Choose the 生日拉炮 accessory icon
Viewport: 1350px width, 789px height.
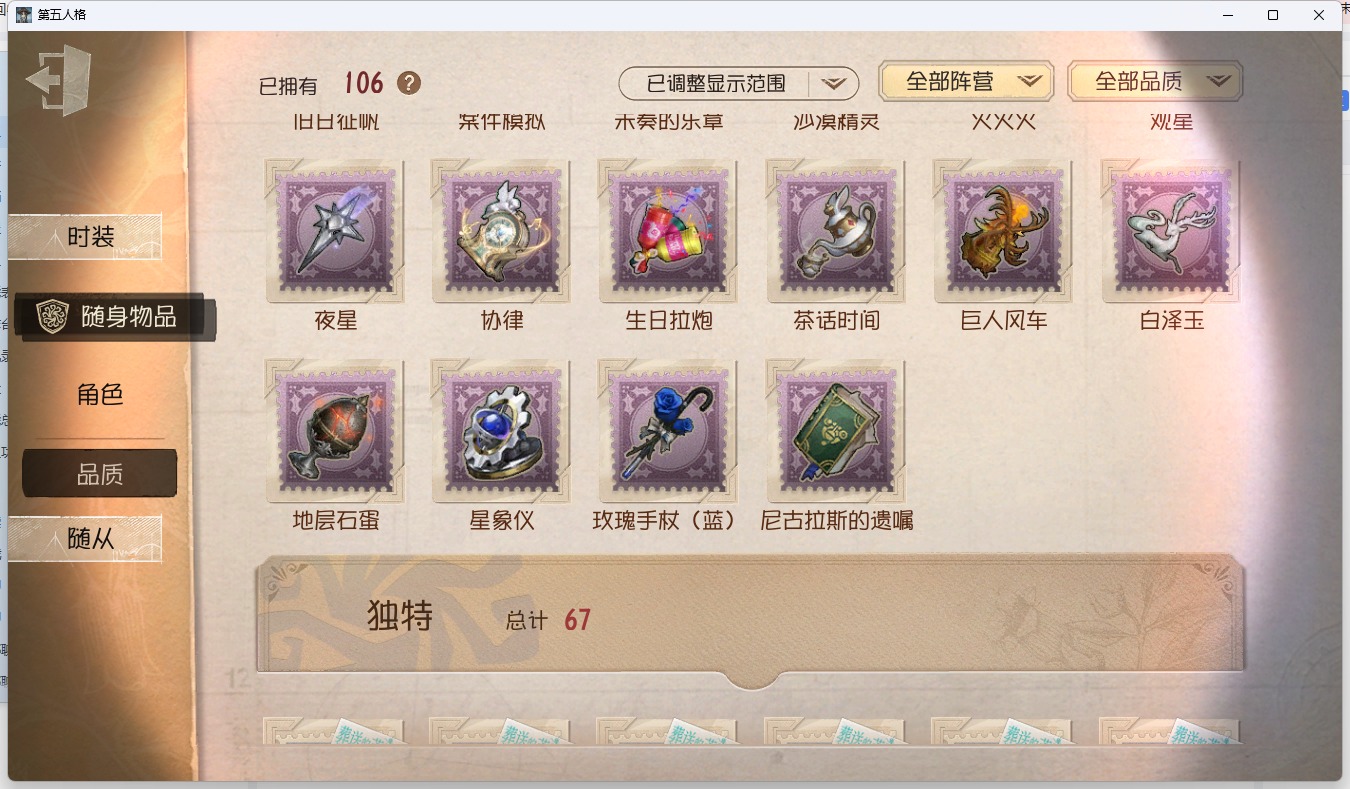point(669,231)
